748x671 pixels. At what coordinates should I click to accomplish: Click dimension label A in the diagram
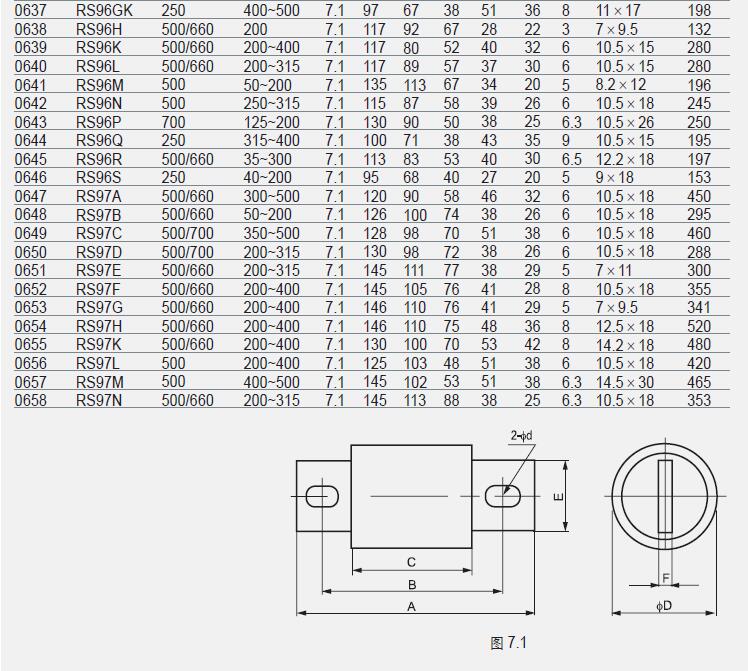[x=411, y=606]
